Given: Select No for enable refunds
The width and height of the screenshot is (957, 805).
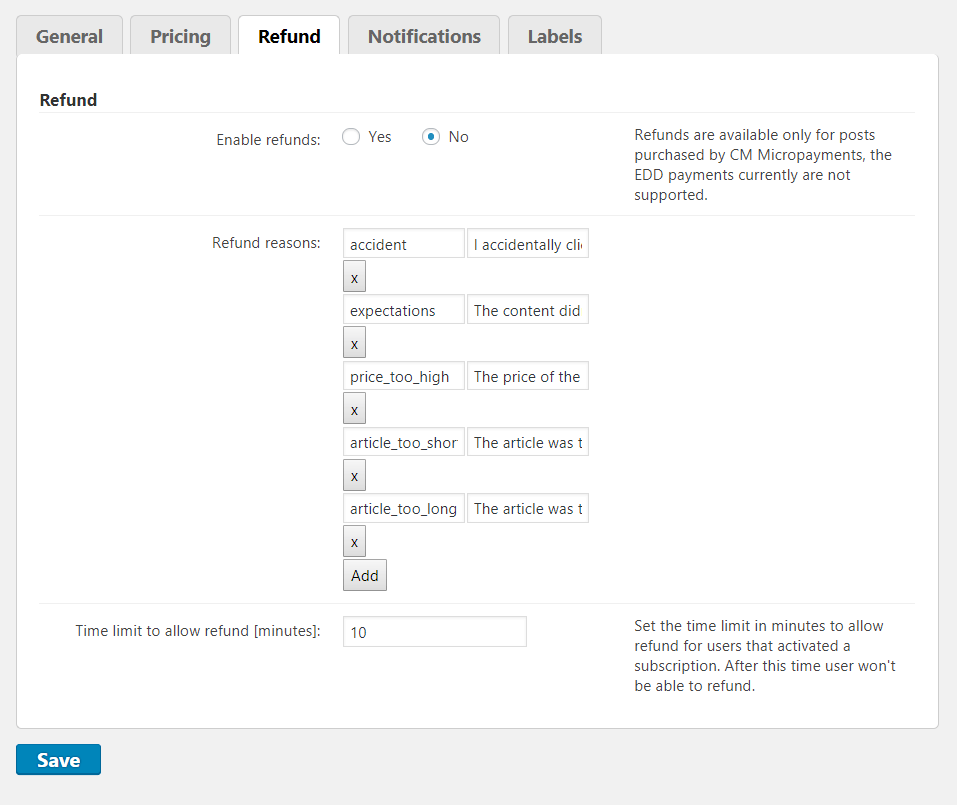Looking at the screenshot, I should coord(430,136).
